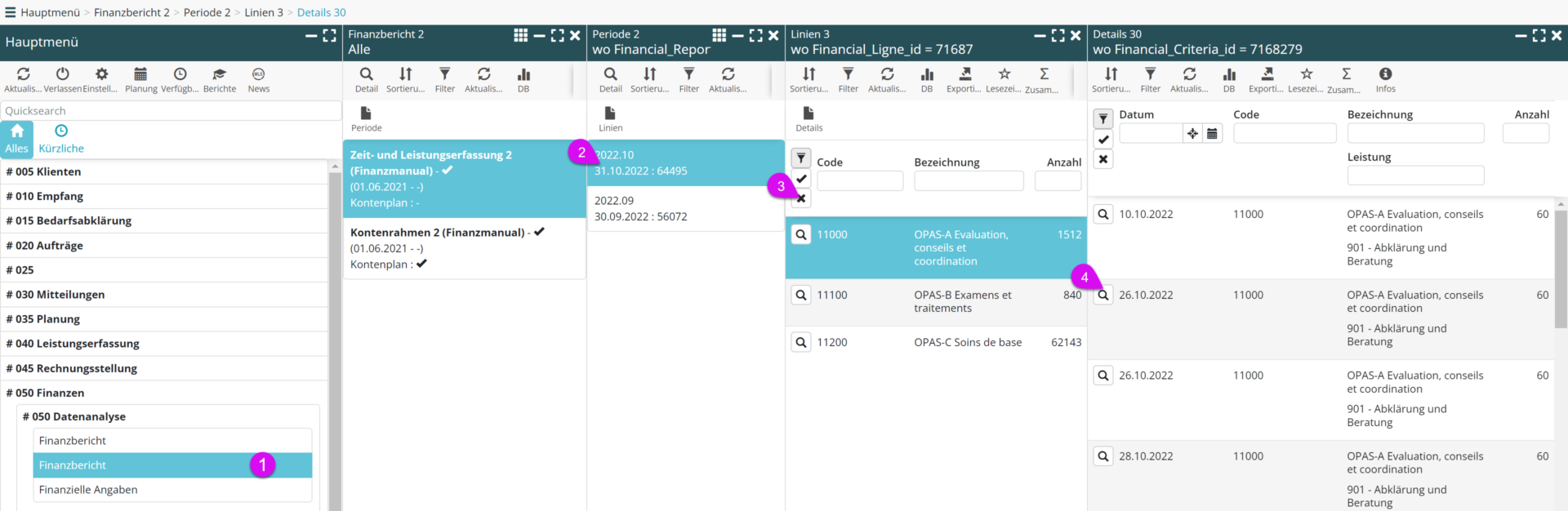Switch to the Kürzliche tab

tap(61, 139)
